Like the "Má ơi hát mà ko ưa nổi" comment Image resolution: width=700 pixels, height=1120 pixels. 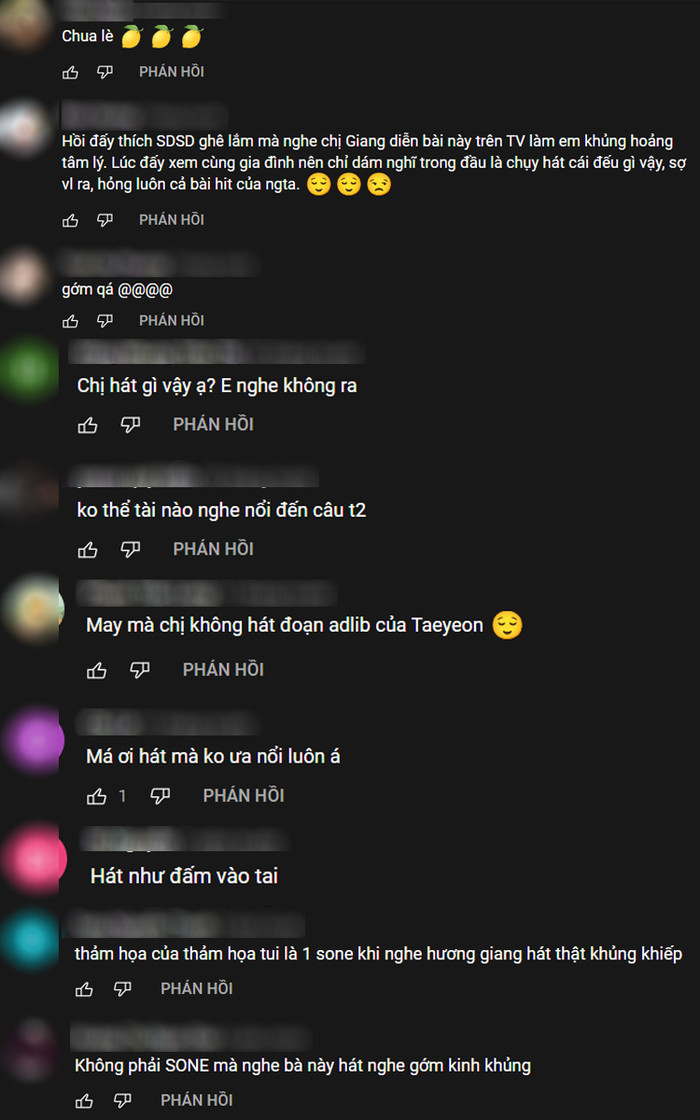pos(97,796)
